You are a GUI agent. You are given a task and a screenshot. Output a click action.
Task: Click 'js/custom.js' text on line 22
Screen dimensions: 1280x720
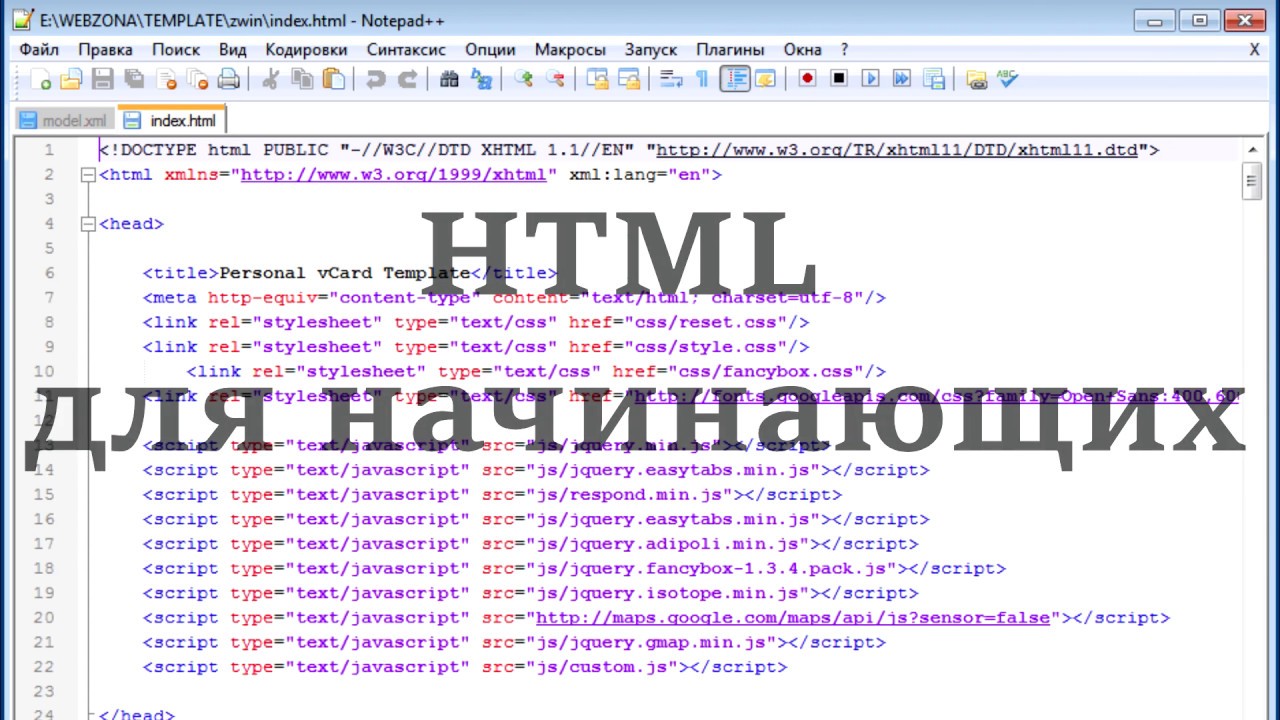click(608, 667)
